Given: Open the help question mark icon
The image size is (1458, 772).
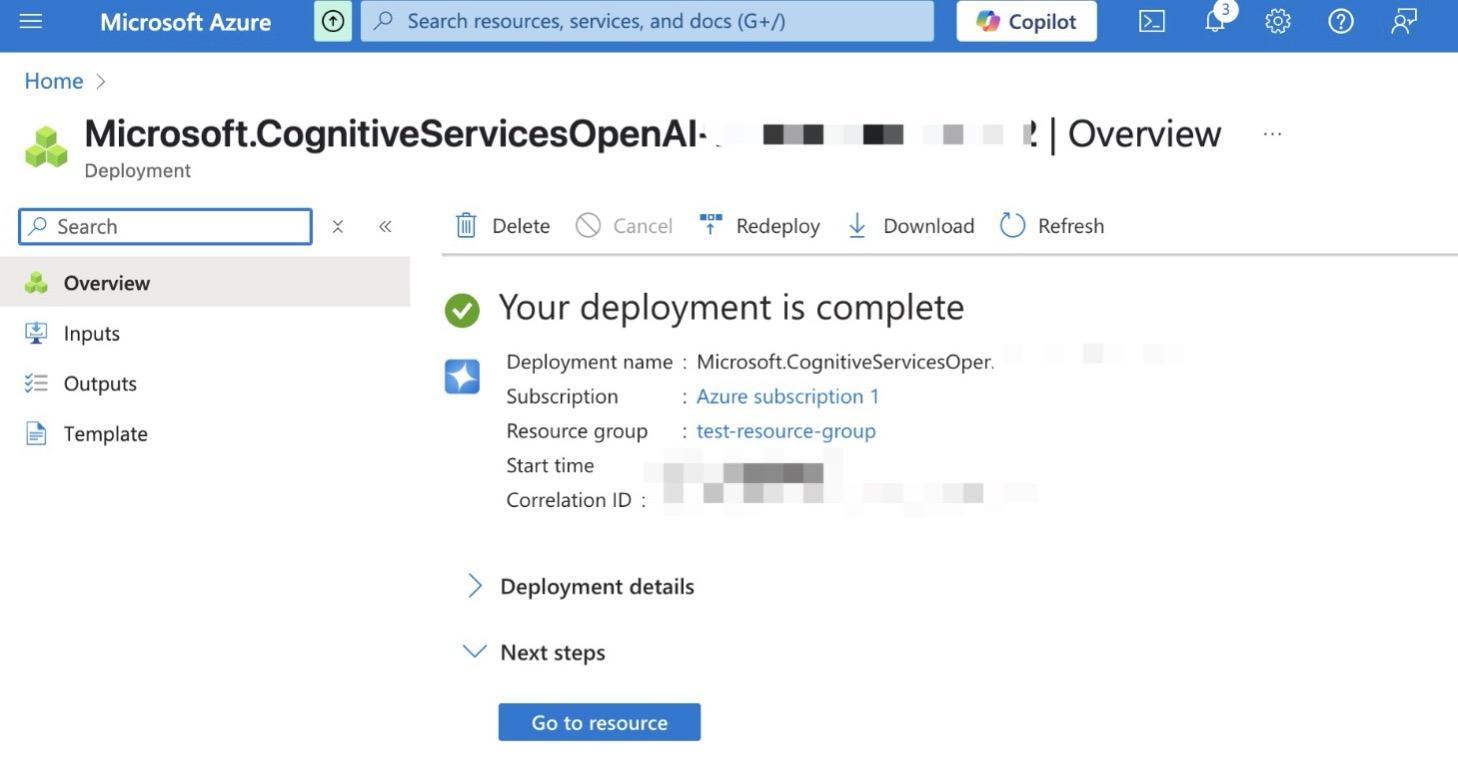Looking at the screenshot, I should coord(1341,20).
